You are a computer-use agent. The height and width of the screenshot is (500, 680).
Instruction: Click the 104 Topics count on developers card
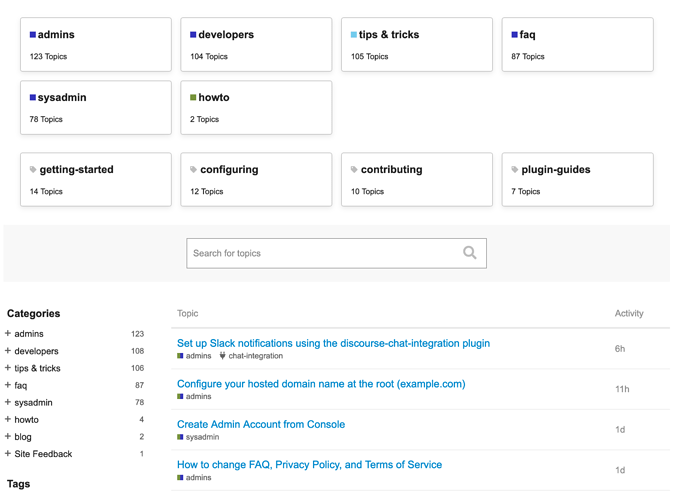(209, 56)
